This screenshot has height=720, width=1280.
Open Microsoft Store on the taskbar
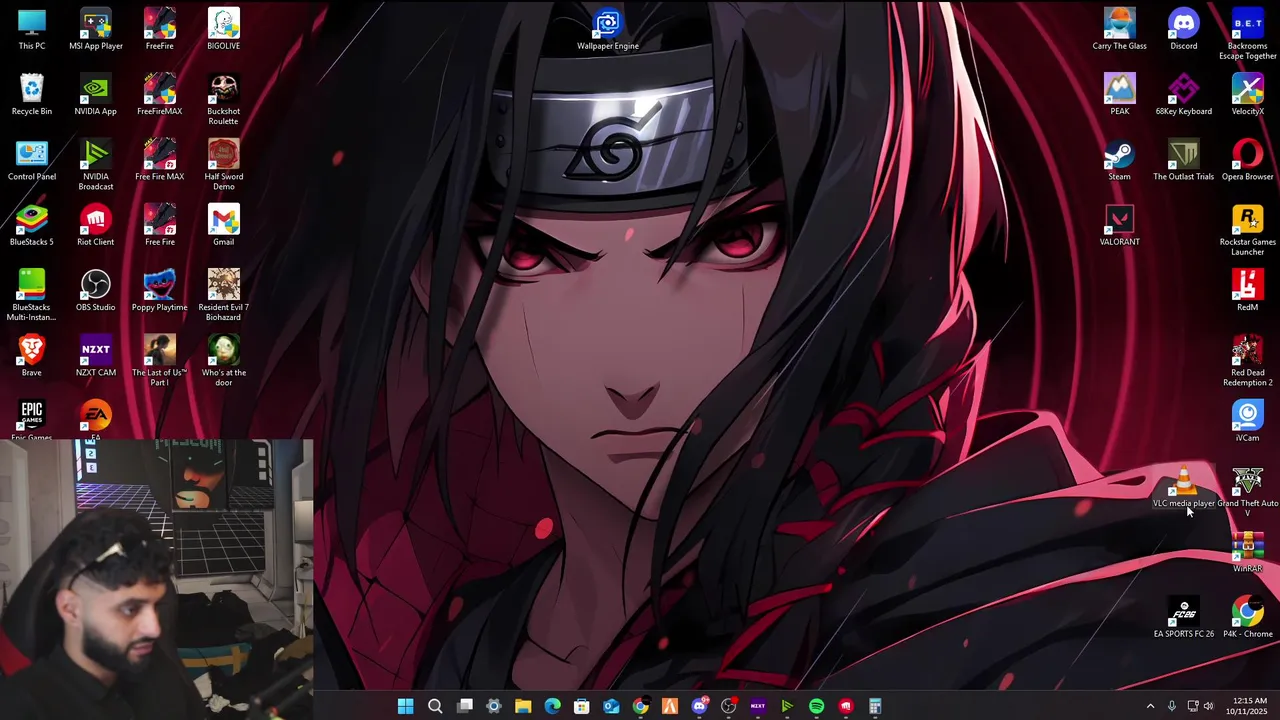tap(582, 707)
